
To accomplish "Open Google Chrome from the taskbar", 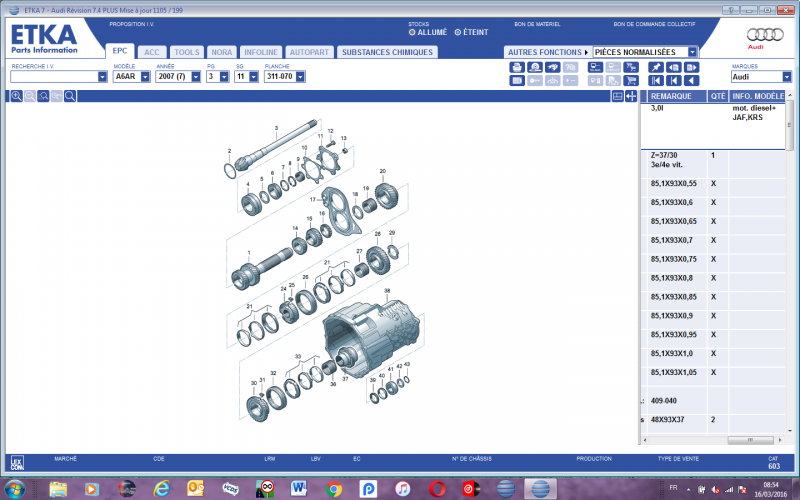I will (334, 488).
